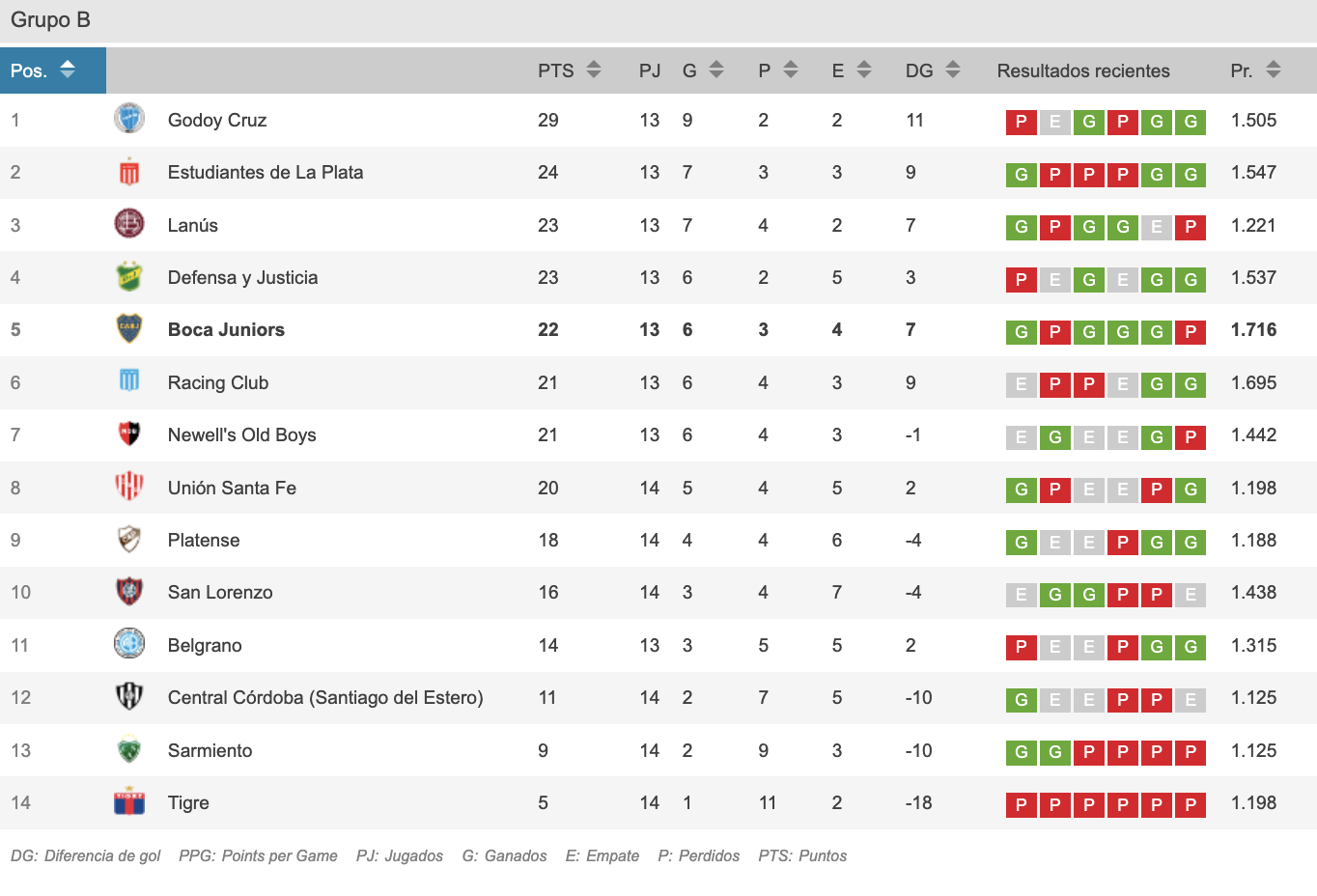Viewport: 1317px width, 896px height.
Task: Click the Tigre club badge
Action: click(x=129, y=802)
